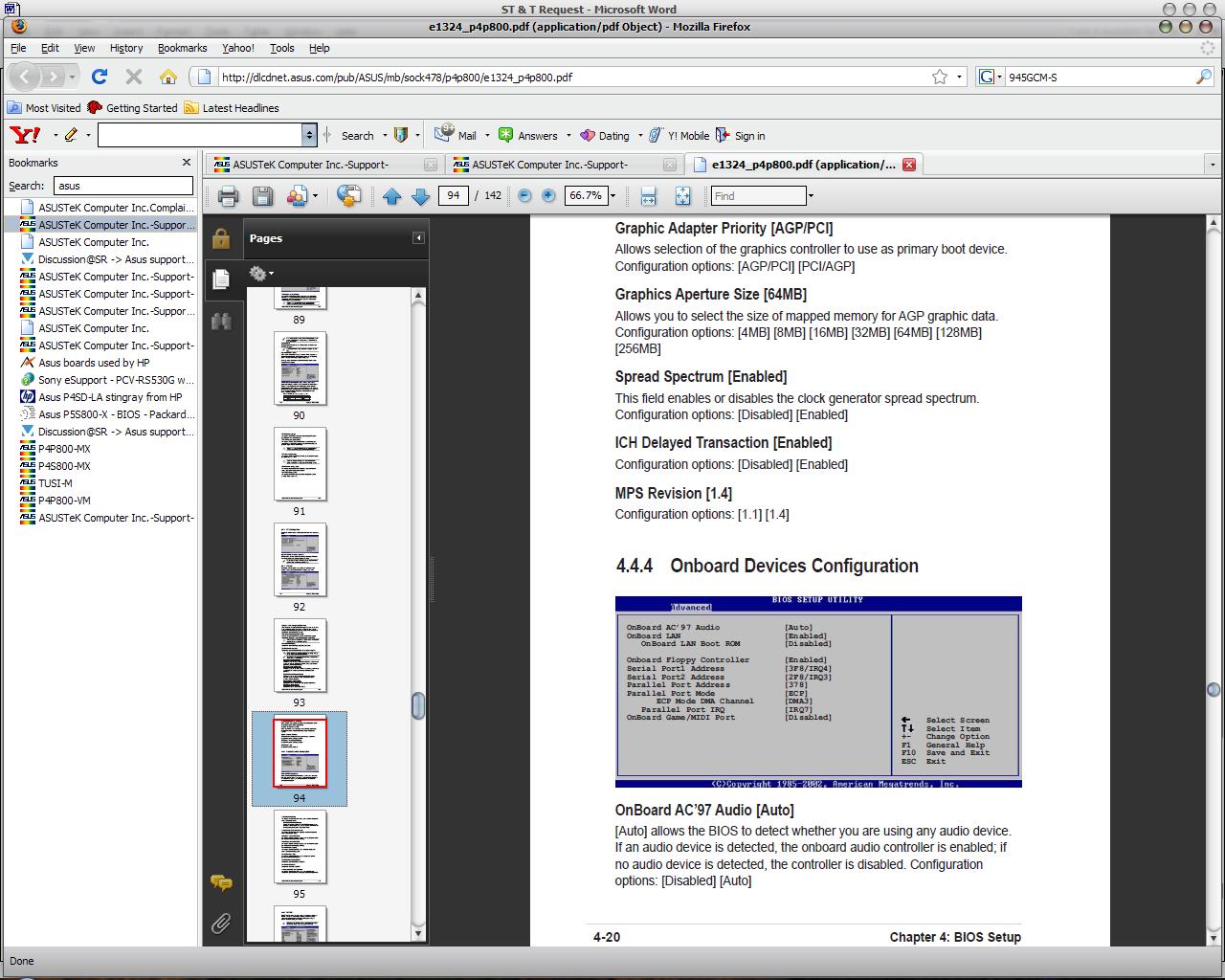Screen dimensions: 1225x980
Task: Click the padlock security icon in navigation pane
Action: [221, 238]
